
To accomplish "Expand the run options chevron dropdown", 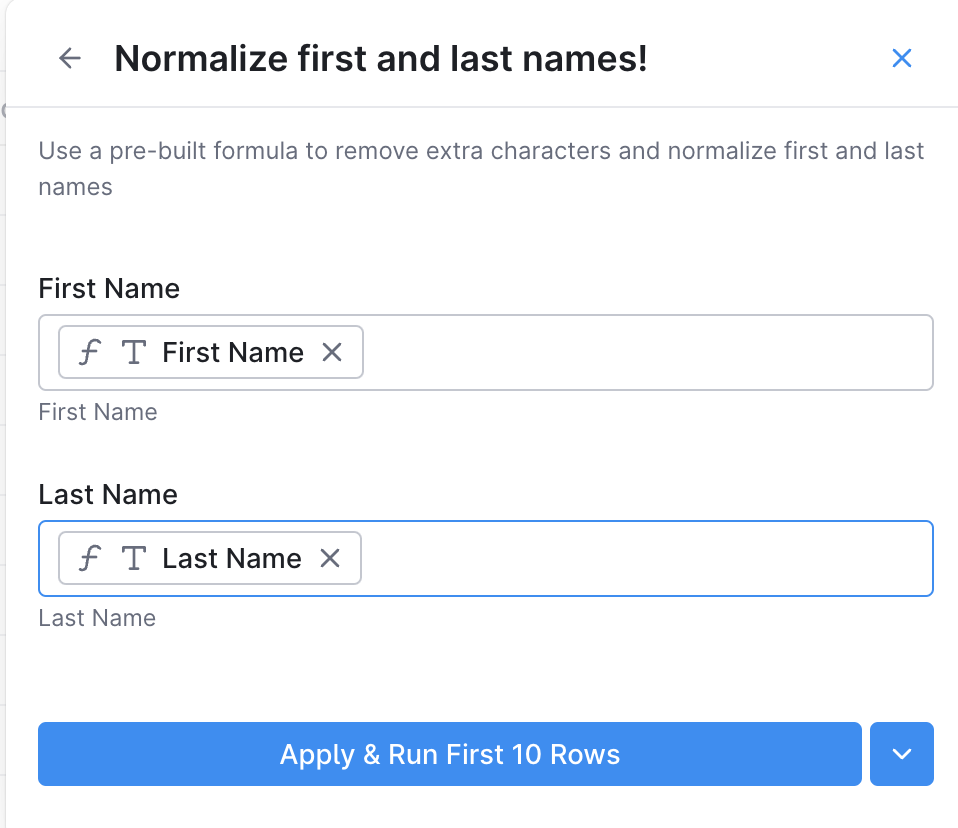I will point(902,754).
